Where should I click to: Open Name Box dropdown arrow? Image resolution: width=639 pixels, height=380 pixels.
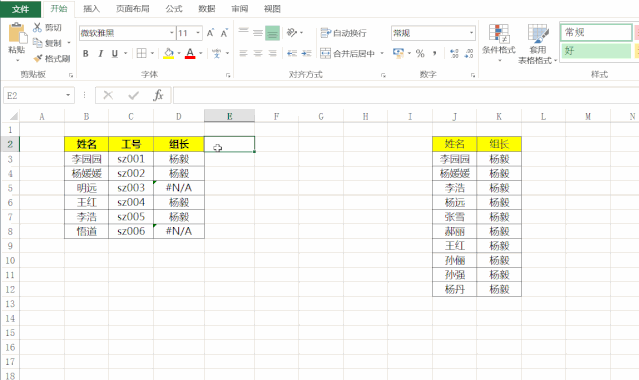click(x=68, y=95)
